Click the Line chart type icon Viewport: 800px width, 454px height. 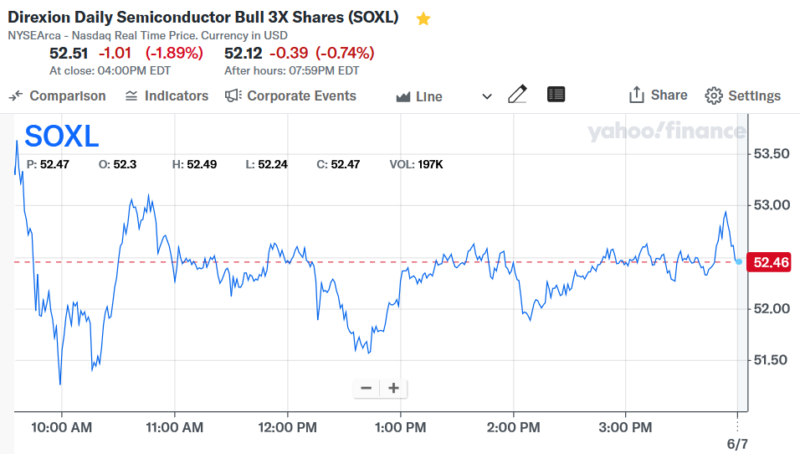click(404, 97)
